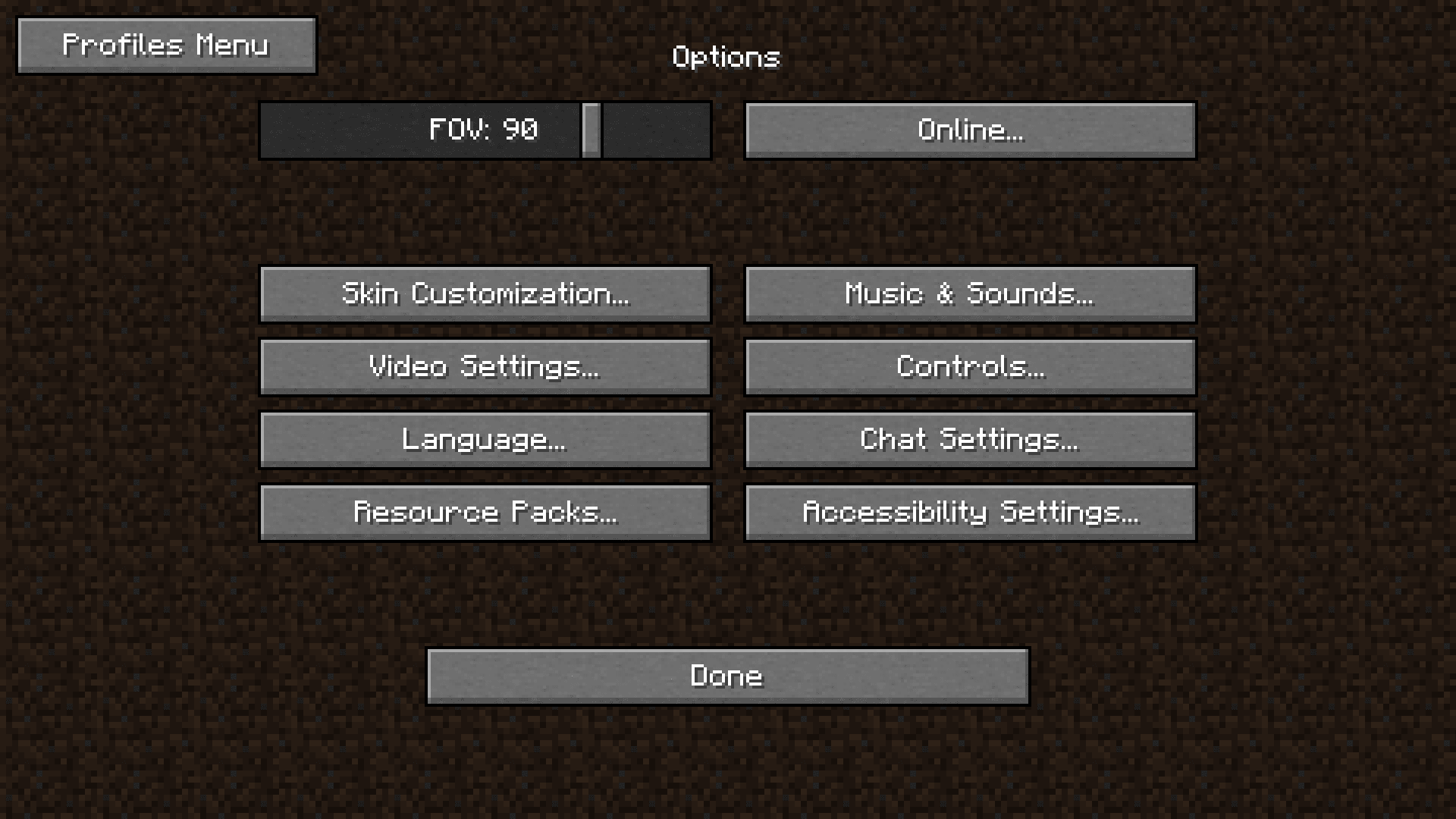Select FOV input field
The width and height of the screenshot is (1456, 819).
click(485, 130)
